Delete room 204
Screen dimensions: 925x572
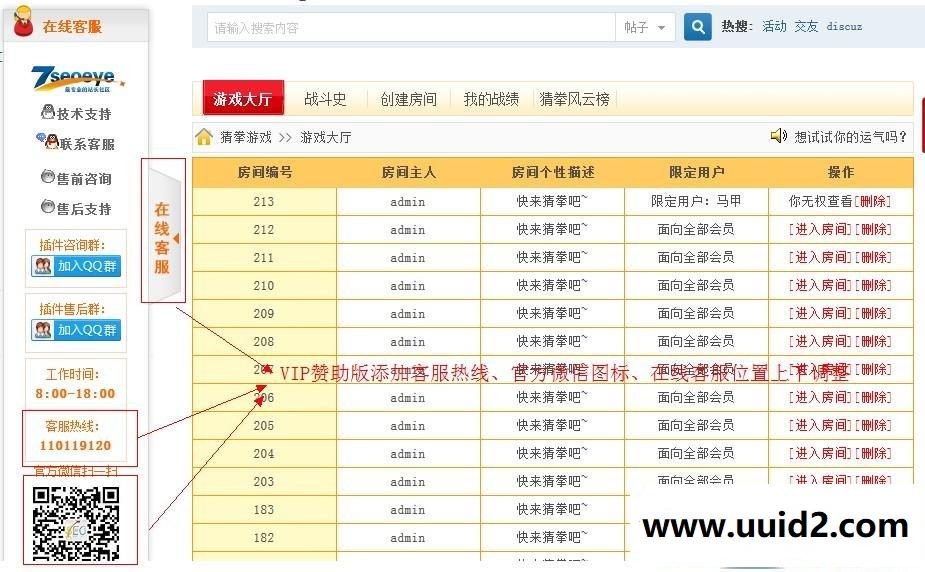click(872, 453)
